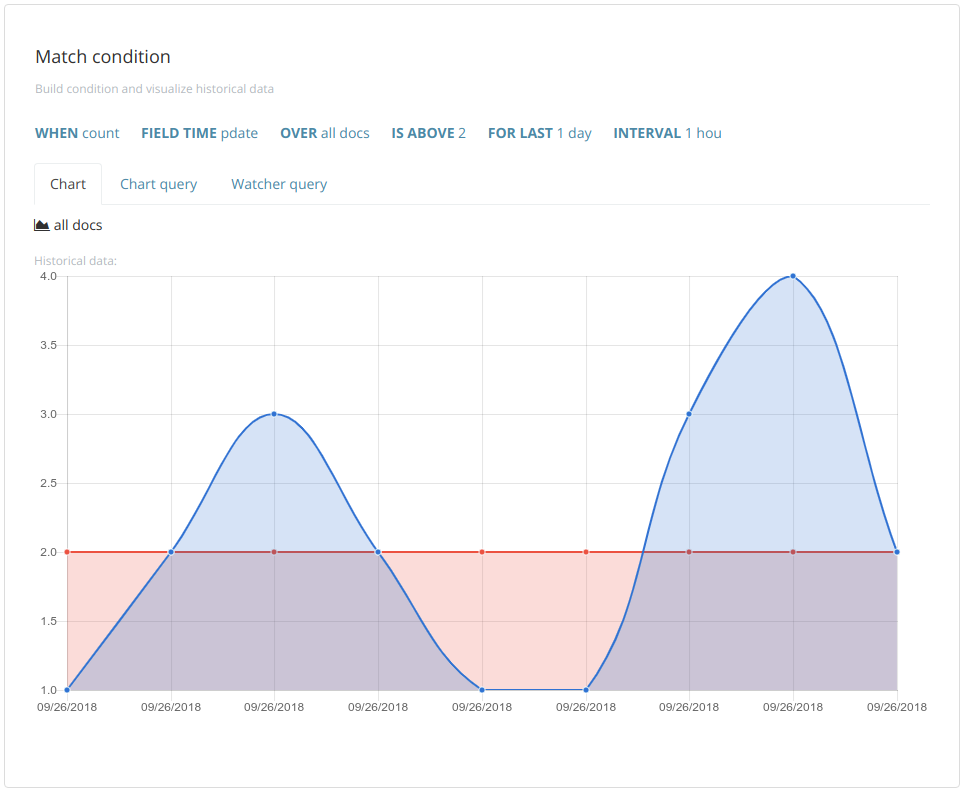The height and width of the screenshot is (793, 964).
Task: Open the WHEN count condition dropdown
Action: click(x=77, y=133)
